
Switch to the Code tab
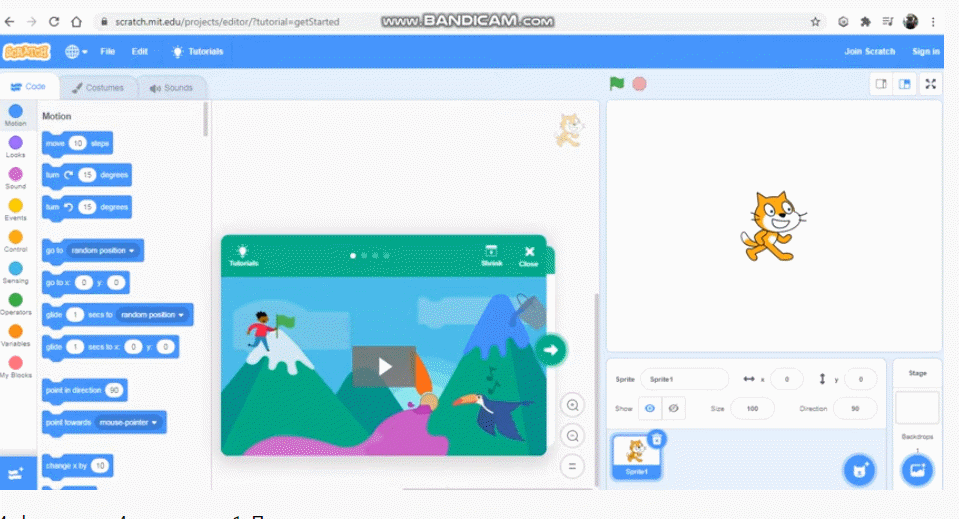click(x=29, y=87)
